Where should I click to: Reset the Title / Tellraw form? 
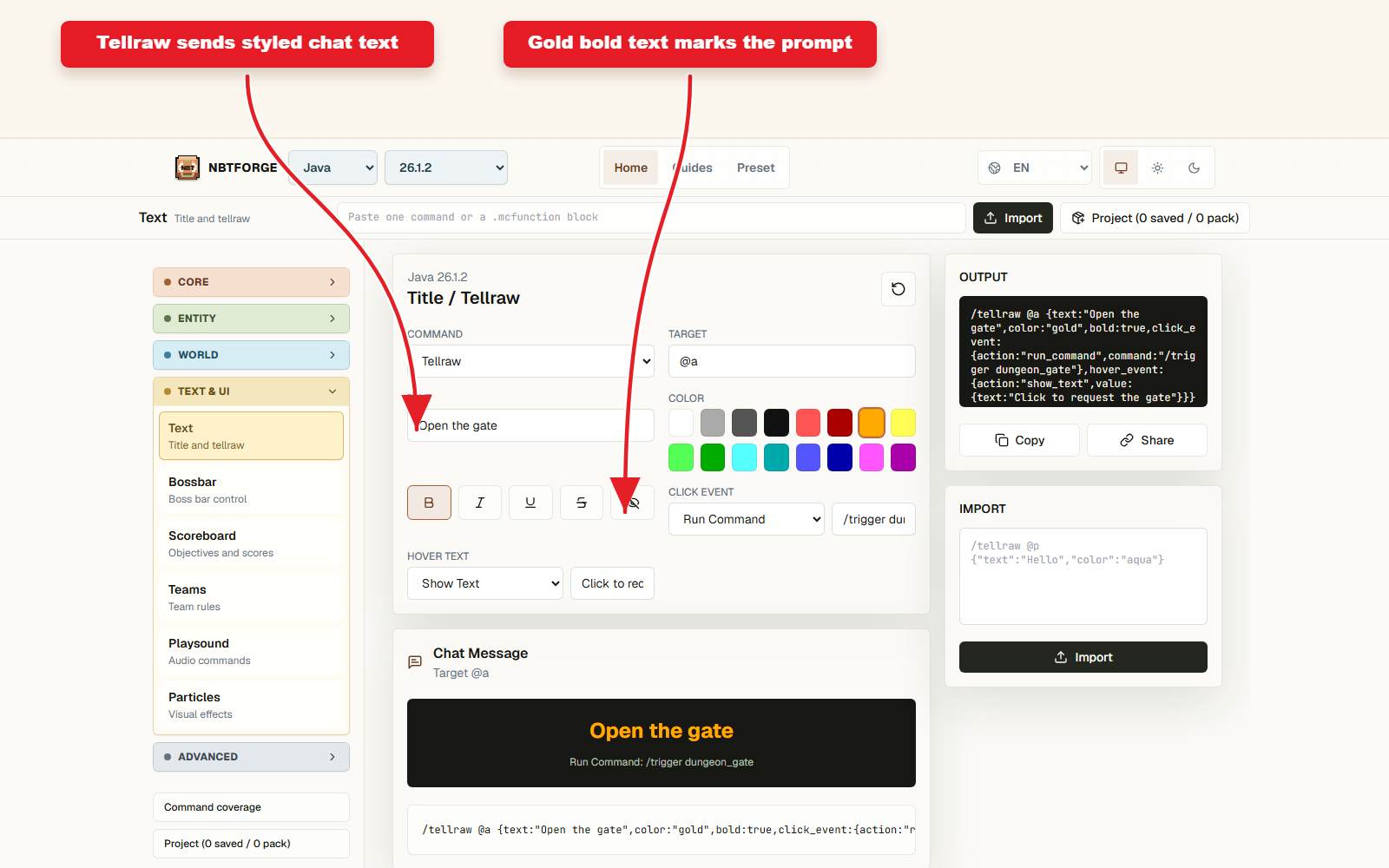point(899,289)
